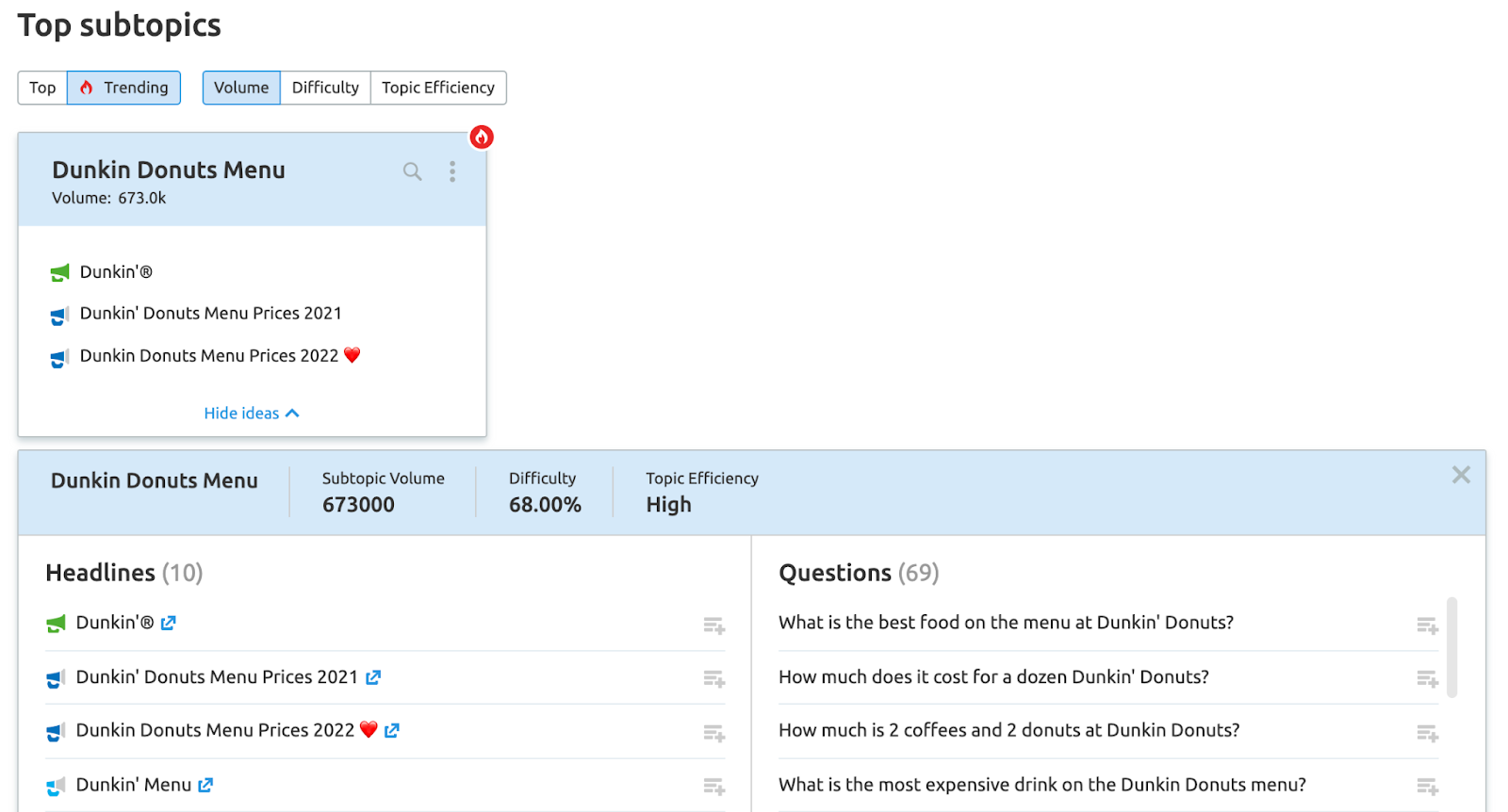
Task: Add the dozen donuts cost question to list
Action: click(x=1428, y=679)
